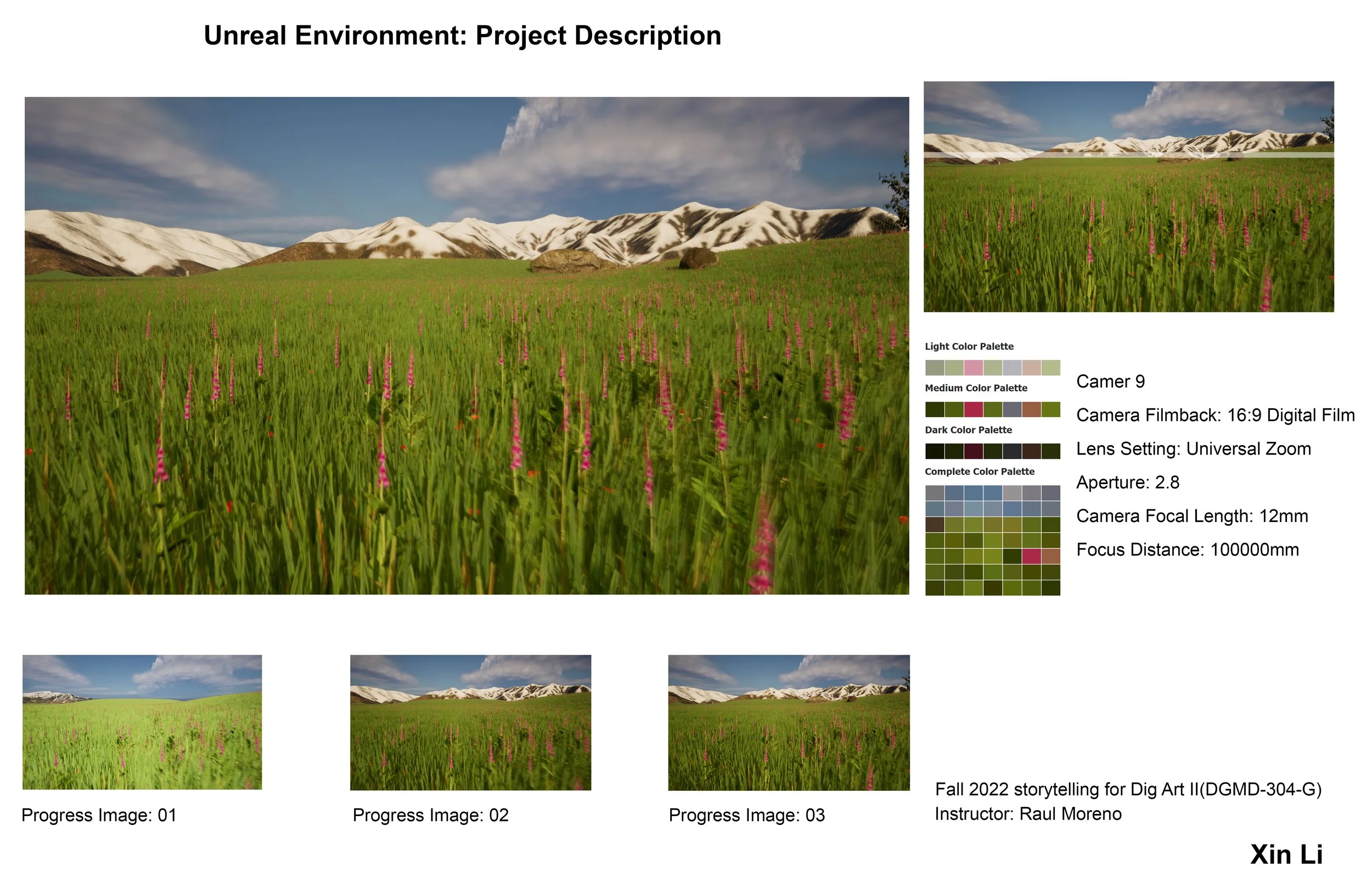Pick the crimson swatch in Medium Color Palette
1372x888 pixels.
click(x=973, y=409)
